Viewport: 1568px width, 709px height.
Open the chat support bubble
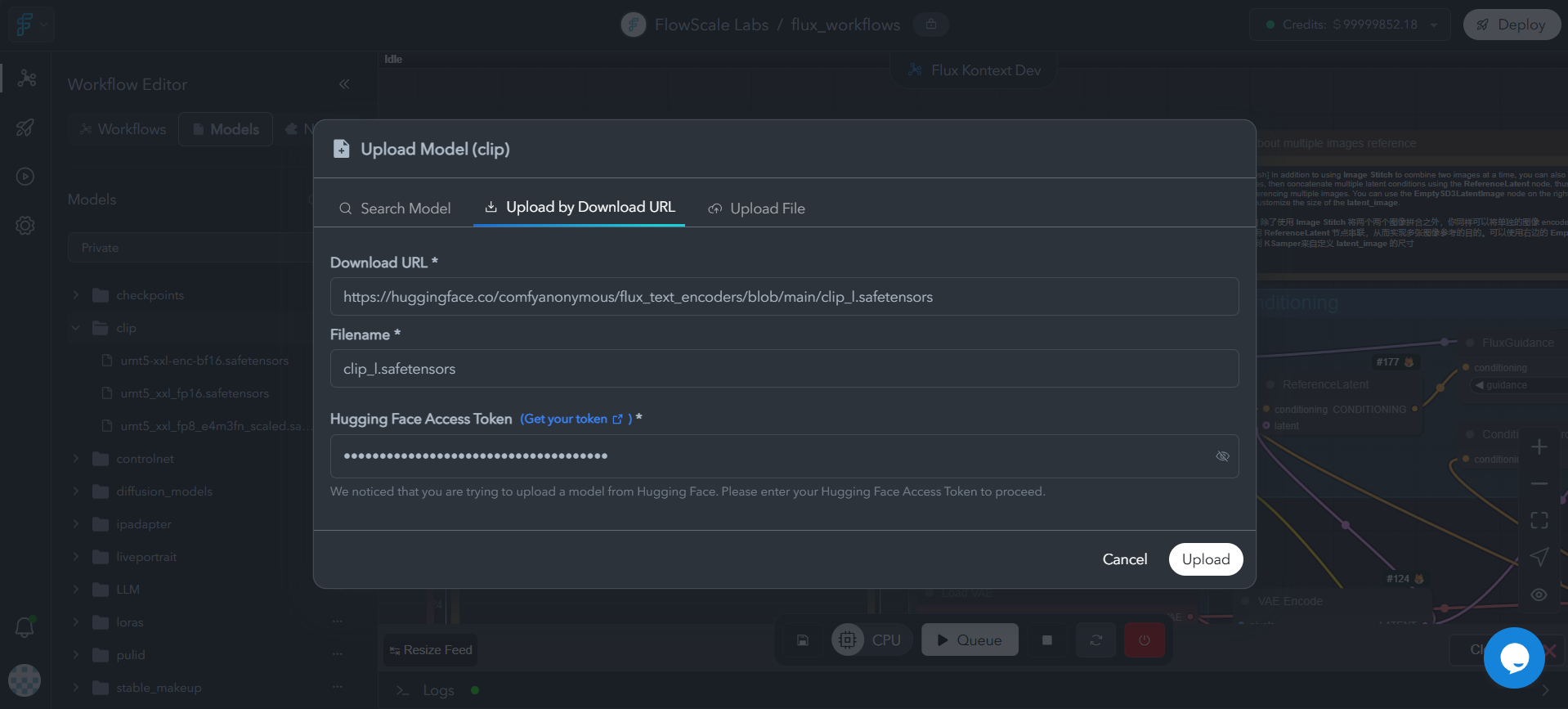click(1514, 657)
